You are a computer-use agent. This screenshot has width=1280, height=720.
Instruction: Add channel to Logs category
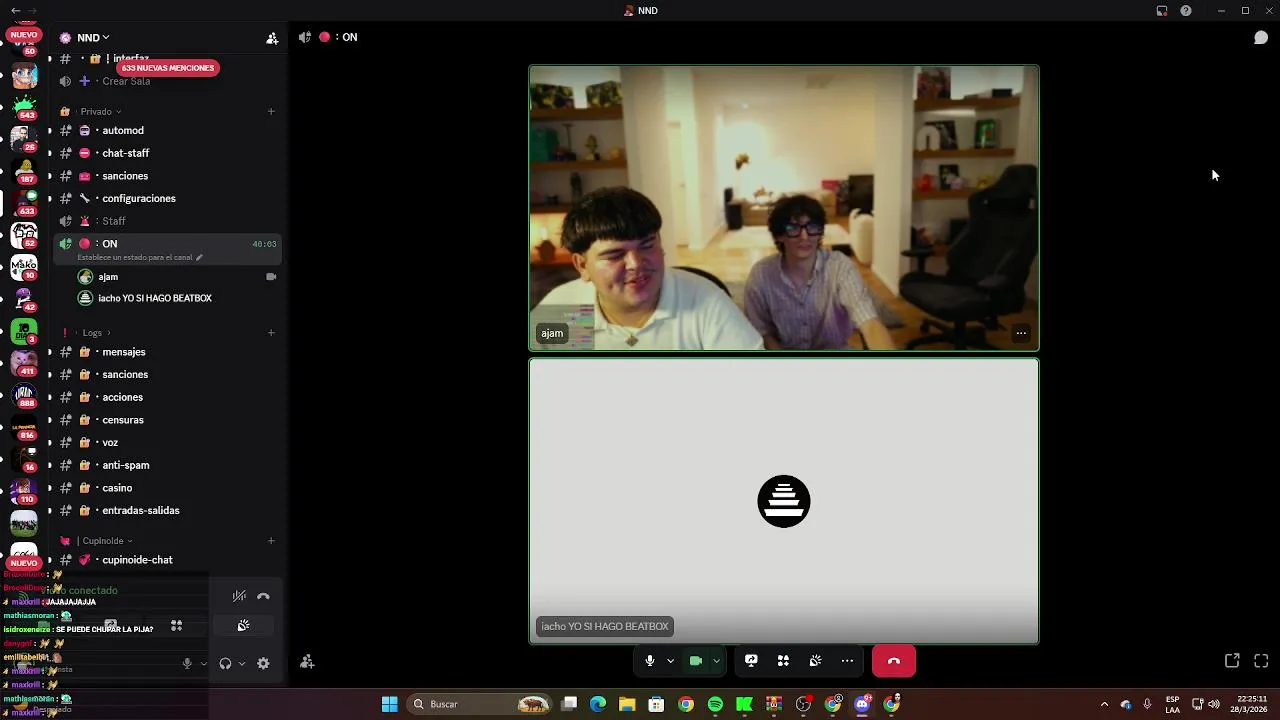coord(271,332)
